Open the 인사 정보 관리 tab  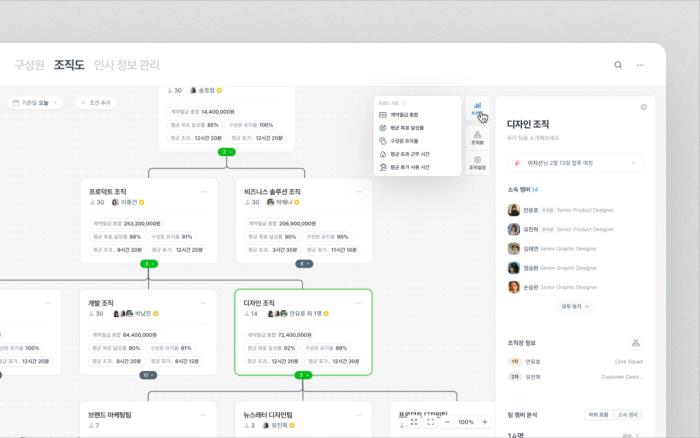click(x=126, y=65)
